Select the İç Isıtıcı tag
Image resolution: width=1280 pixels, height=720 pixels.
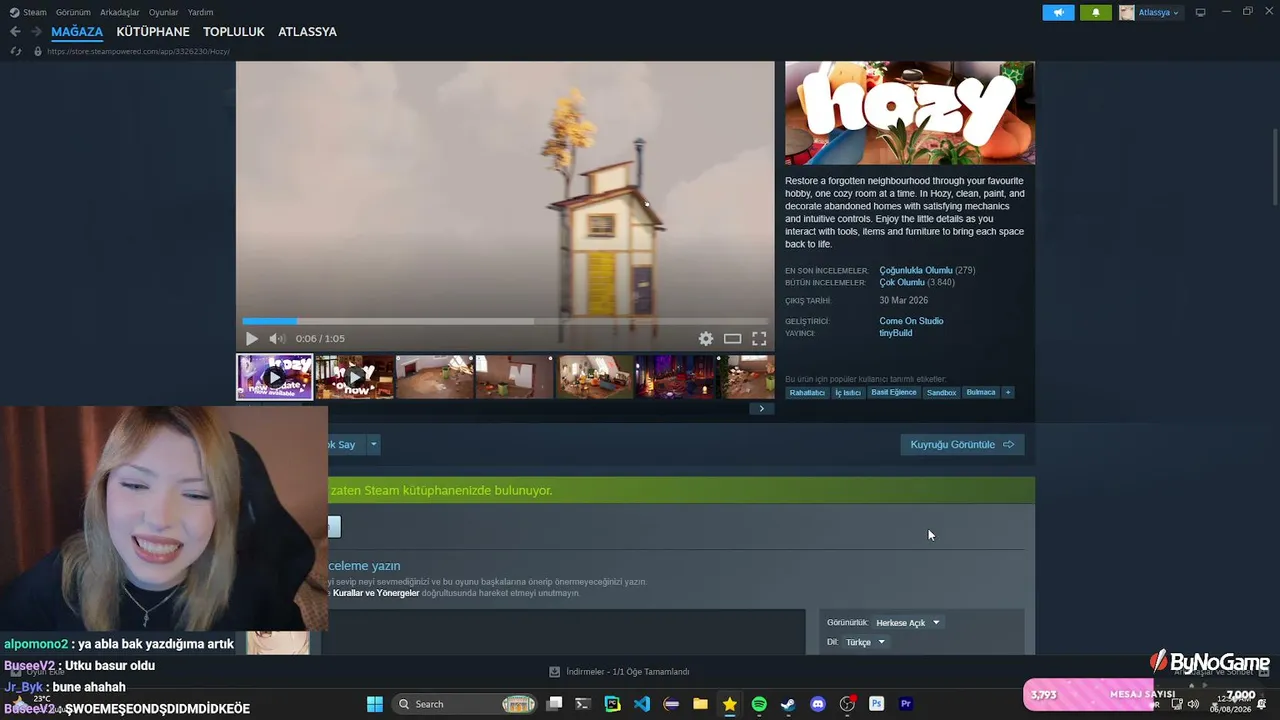[x=848, y=392]
